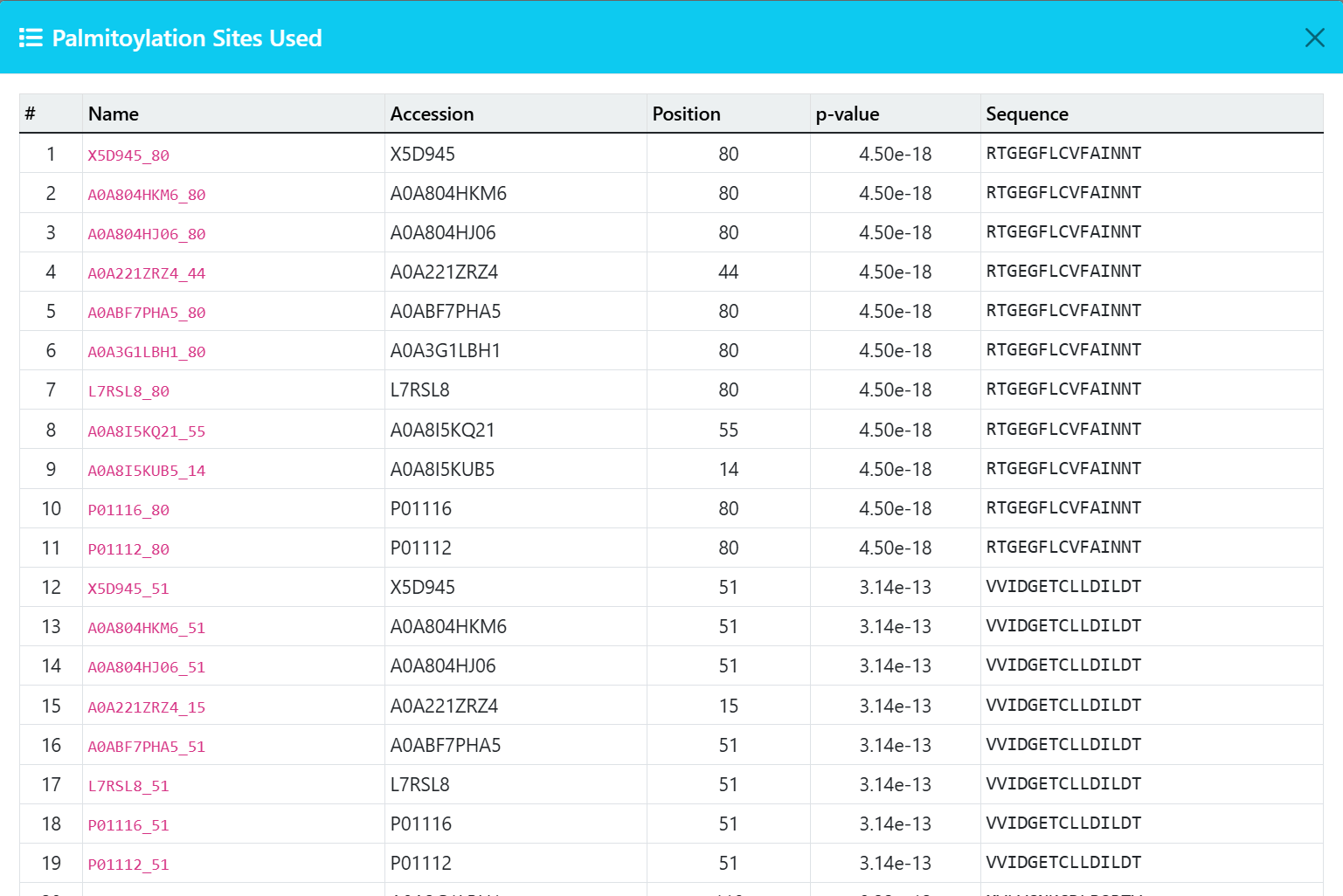The image size is (1343, 896).
Task: Open the A0A804HKM6_51 link
Action: pyautogui.click(x=147, y=628)
